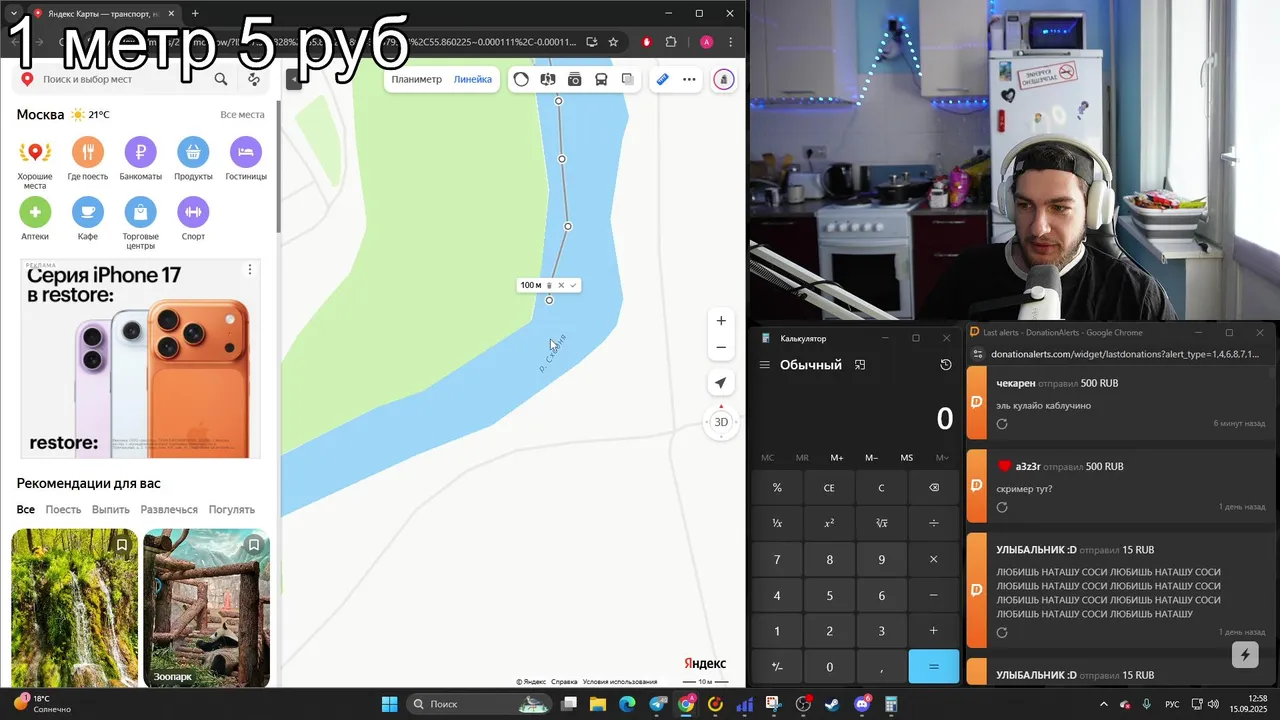This screenshot has height=720, width=1280.
Task: Open the ad options three-dot menu
Action: (250, 270)
